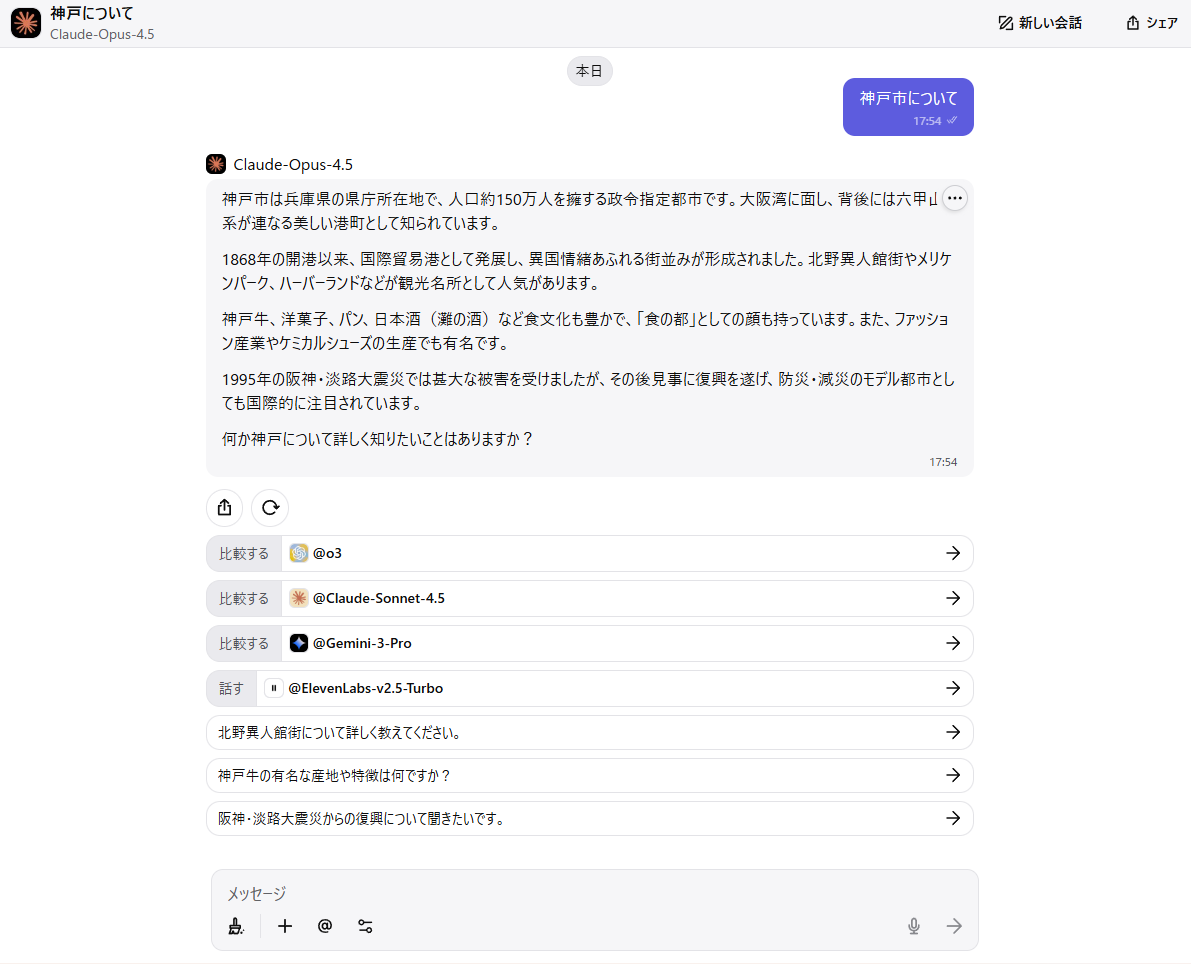Select the 阪神・淡路大震災 suggested question
This screenshot has width=1191, height=964.
(589, 818)
